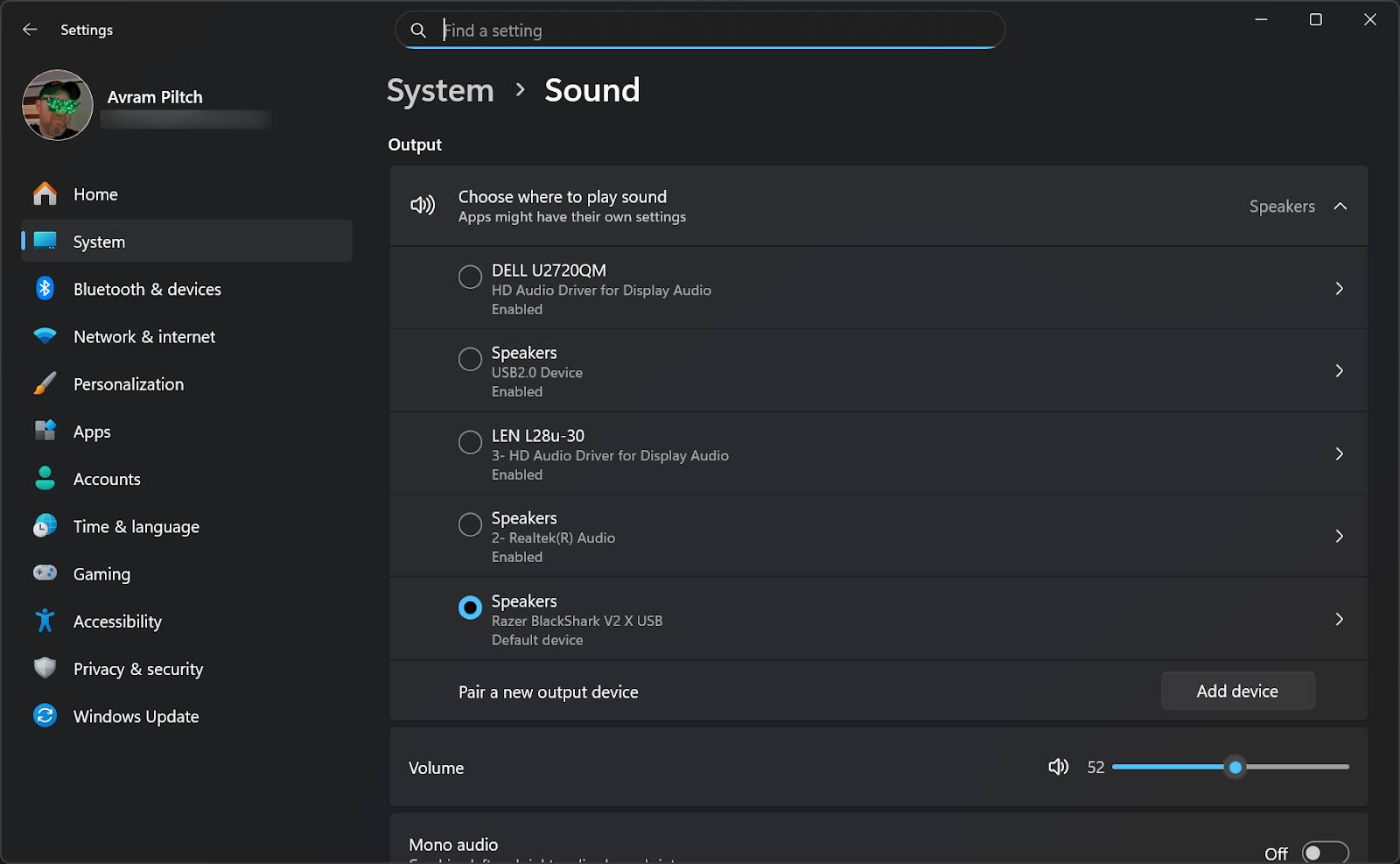The image size is (1400, 864).
Task: Click Pair a new output device text
Action: coord(549,692)
